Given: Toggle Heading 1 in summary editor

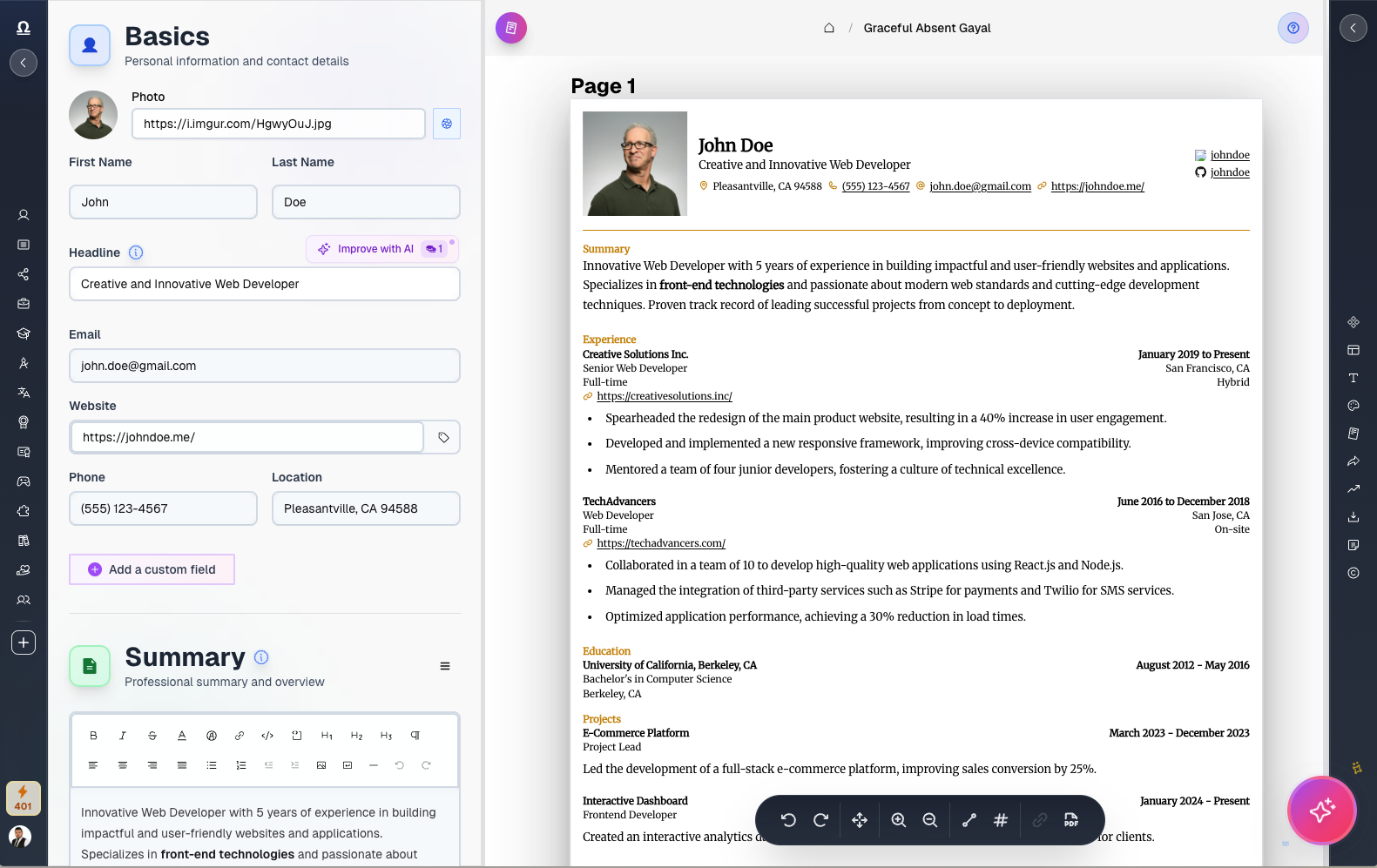Looking at the screenshot, I should coord(327,736).
